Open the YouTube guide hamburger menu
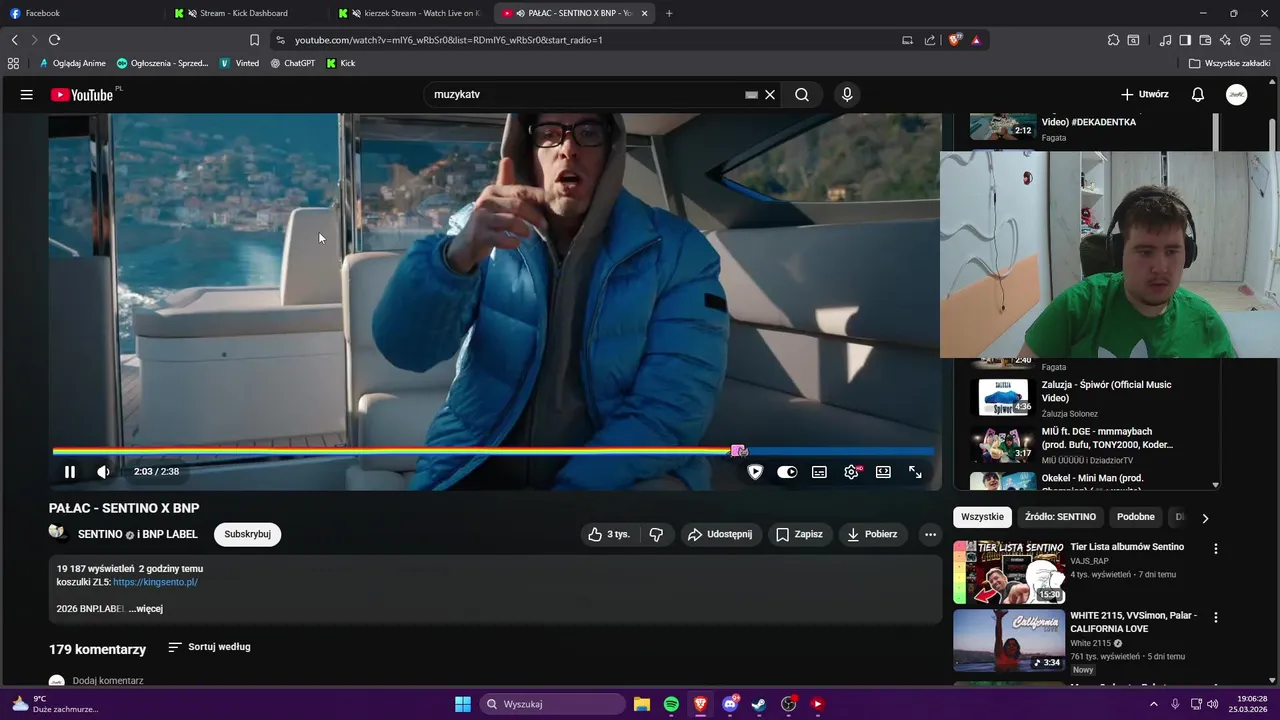The image size is (1280, 720). click(x=27, y=95)
